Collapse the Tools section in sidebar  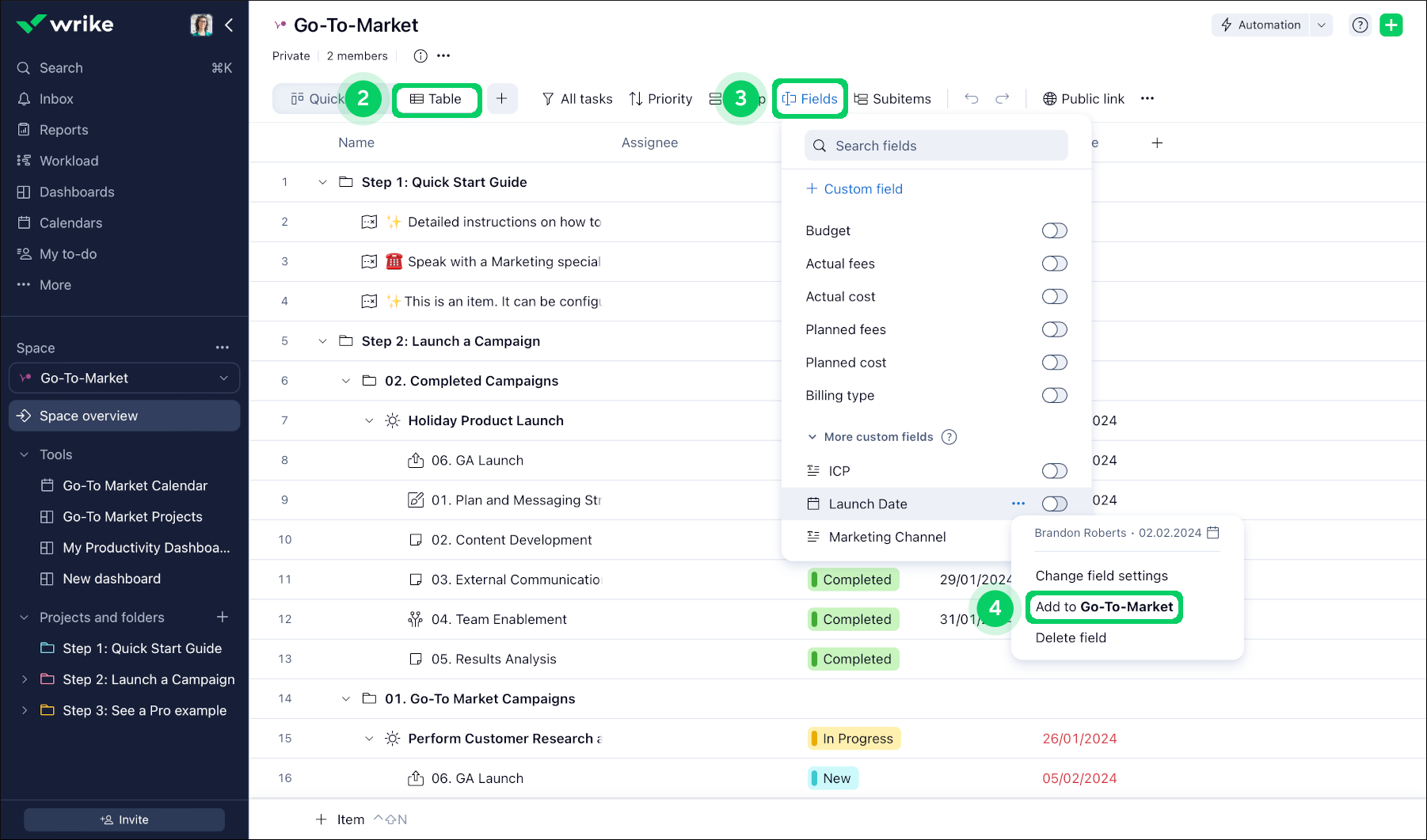coord(24,454)
